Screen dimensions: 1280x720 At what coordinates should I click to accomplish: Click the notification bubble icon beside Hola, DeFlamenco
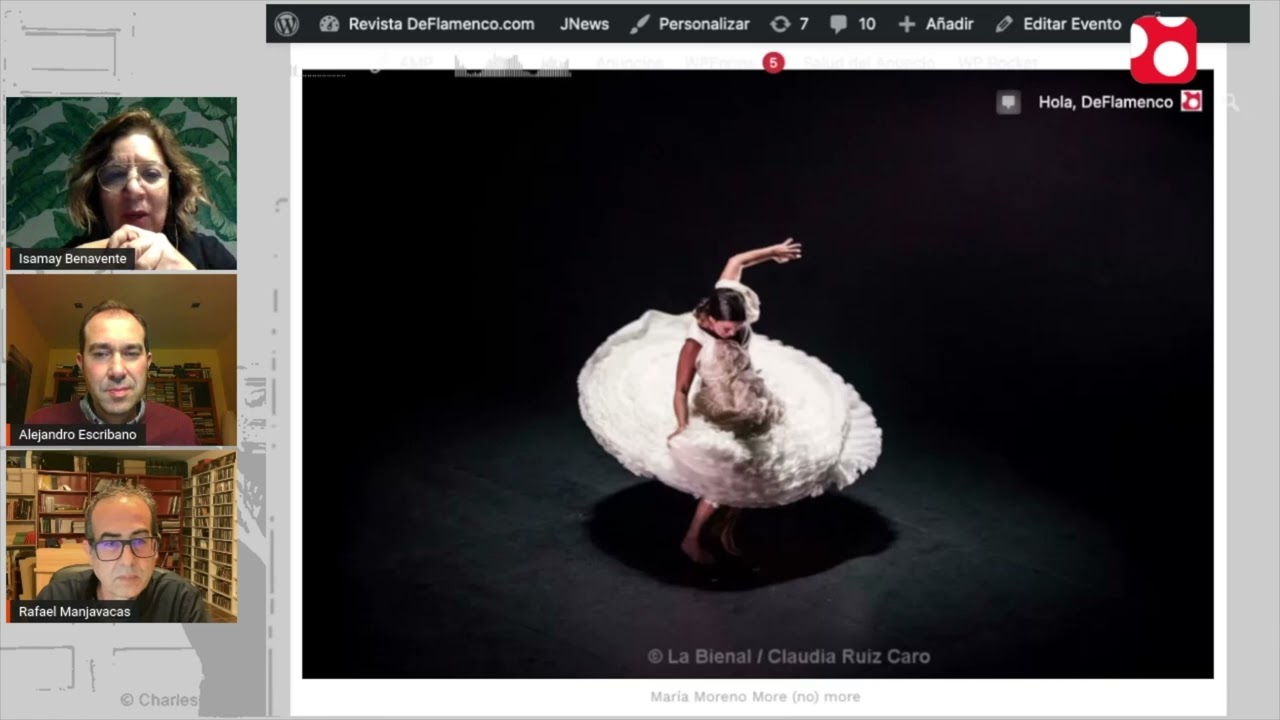(x=1008, y=102)
